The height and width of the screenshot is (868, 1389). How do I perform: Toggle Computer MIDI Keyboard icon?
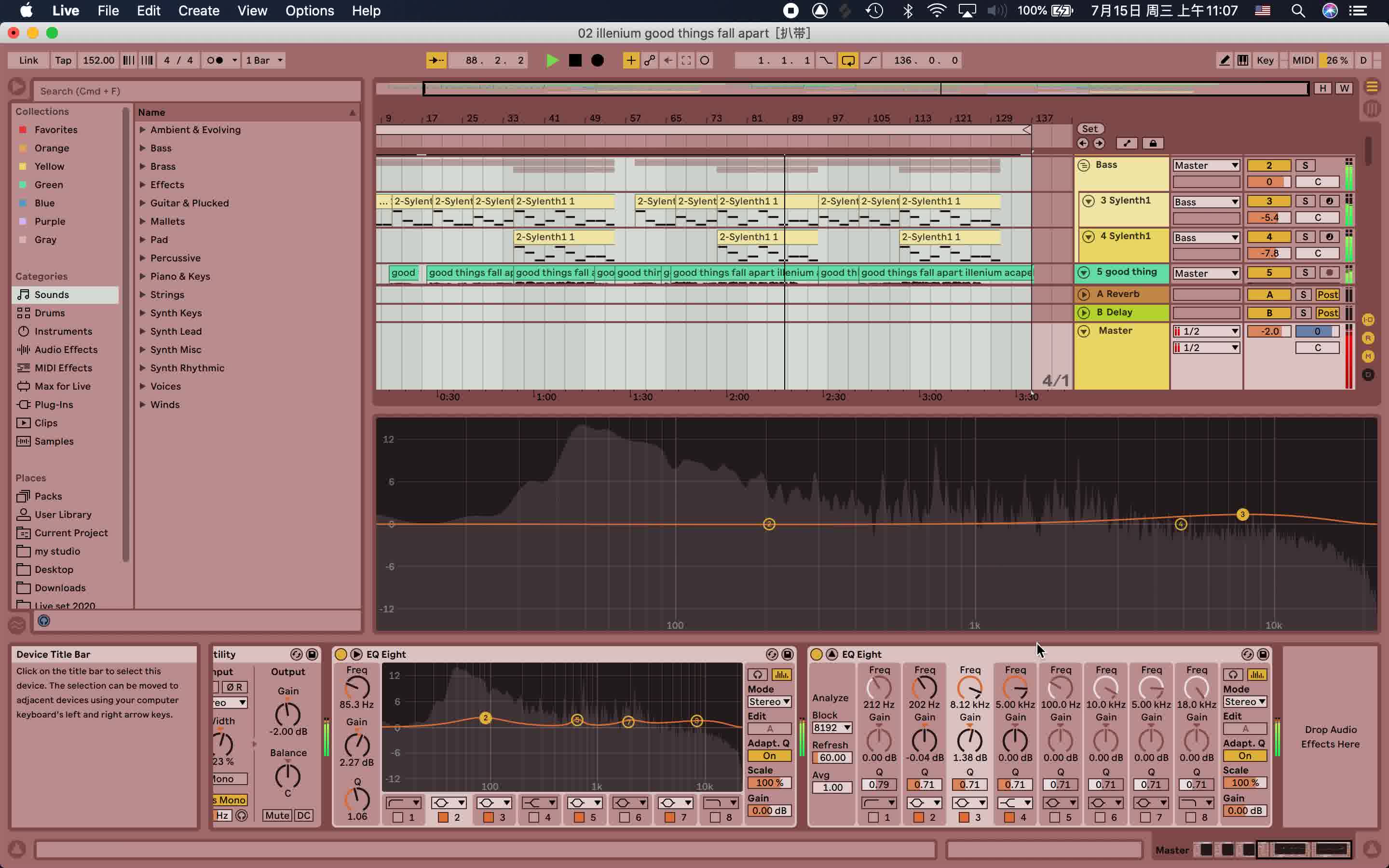[1243, 60]
